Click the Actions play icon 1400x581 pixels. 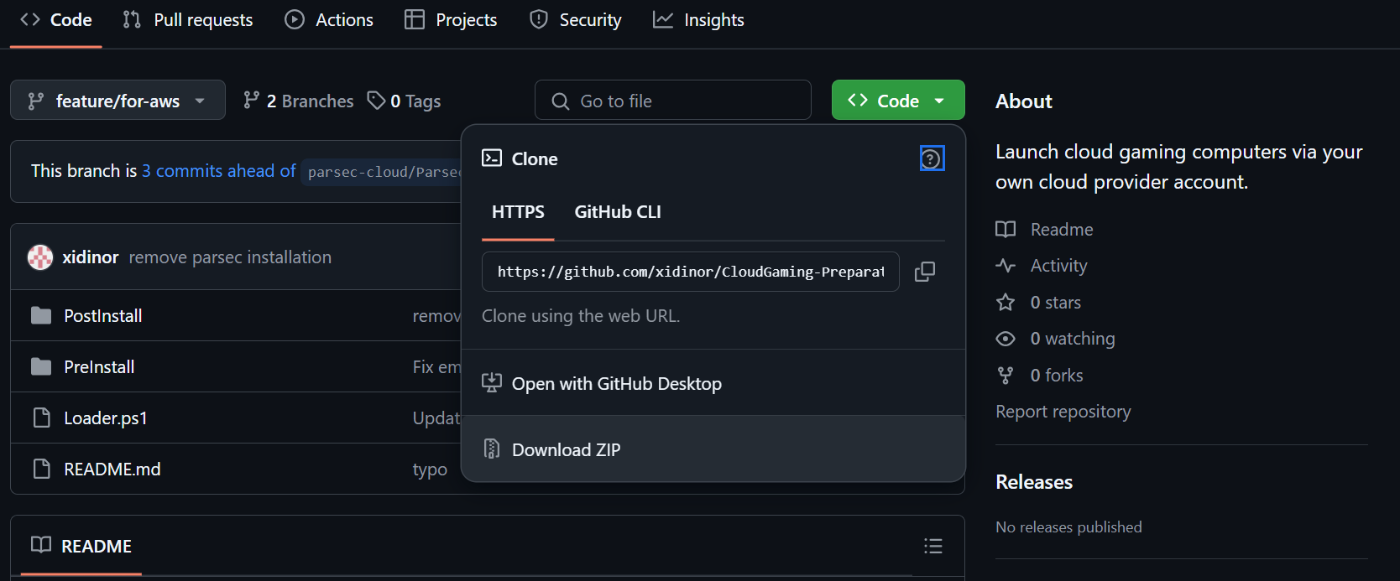click(294, 20)
